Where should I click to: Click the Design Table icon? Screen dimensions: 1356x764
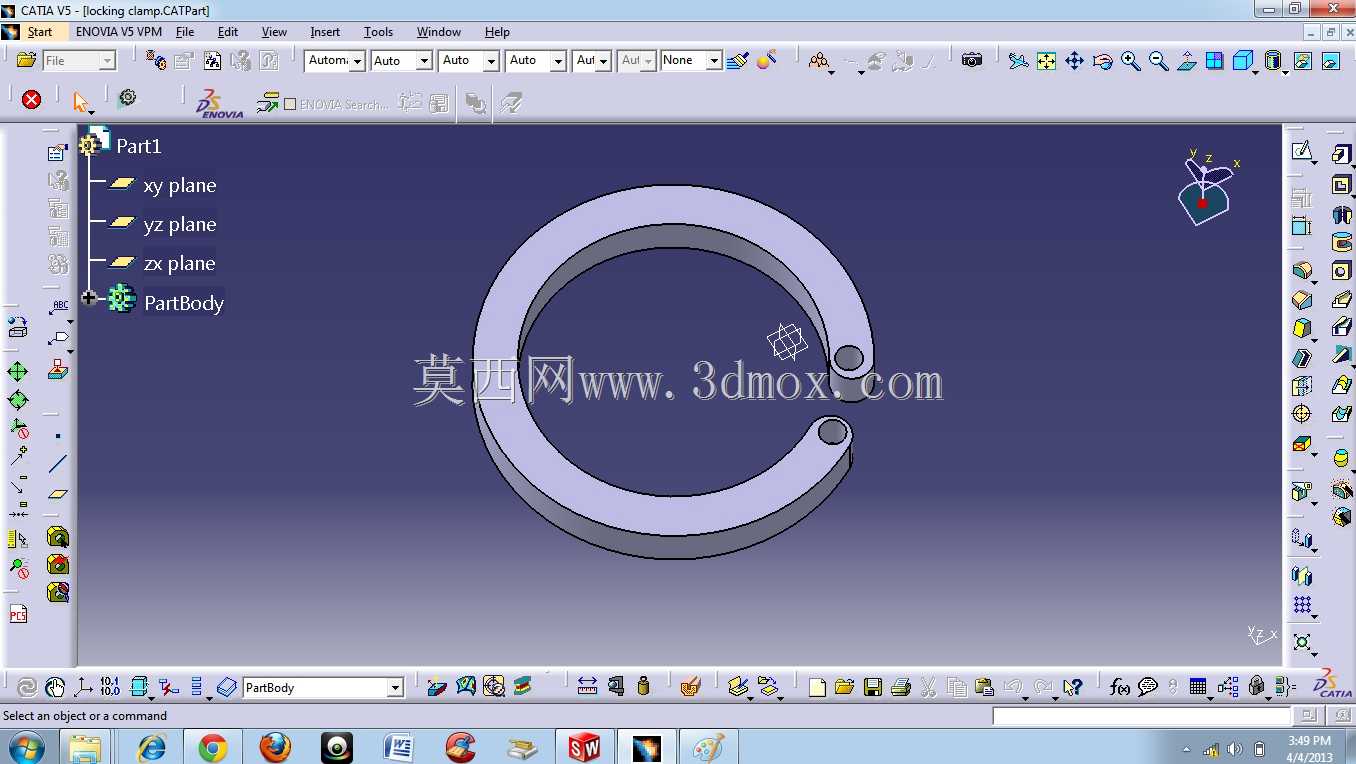coord(1198,686)
